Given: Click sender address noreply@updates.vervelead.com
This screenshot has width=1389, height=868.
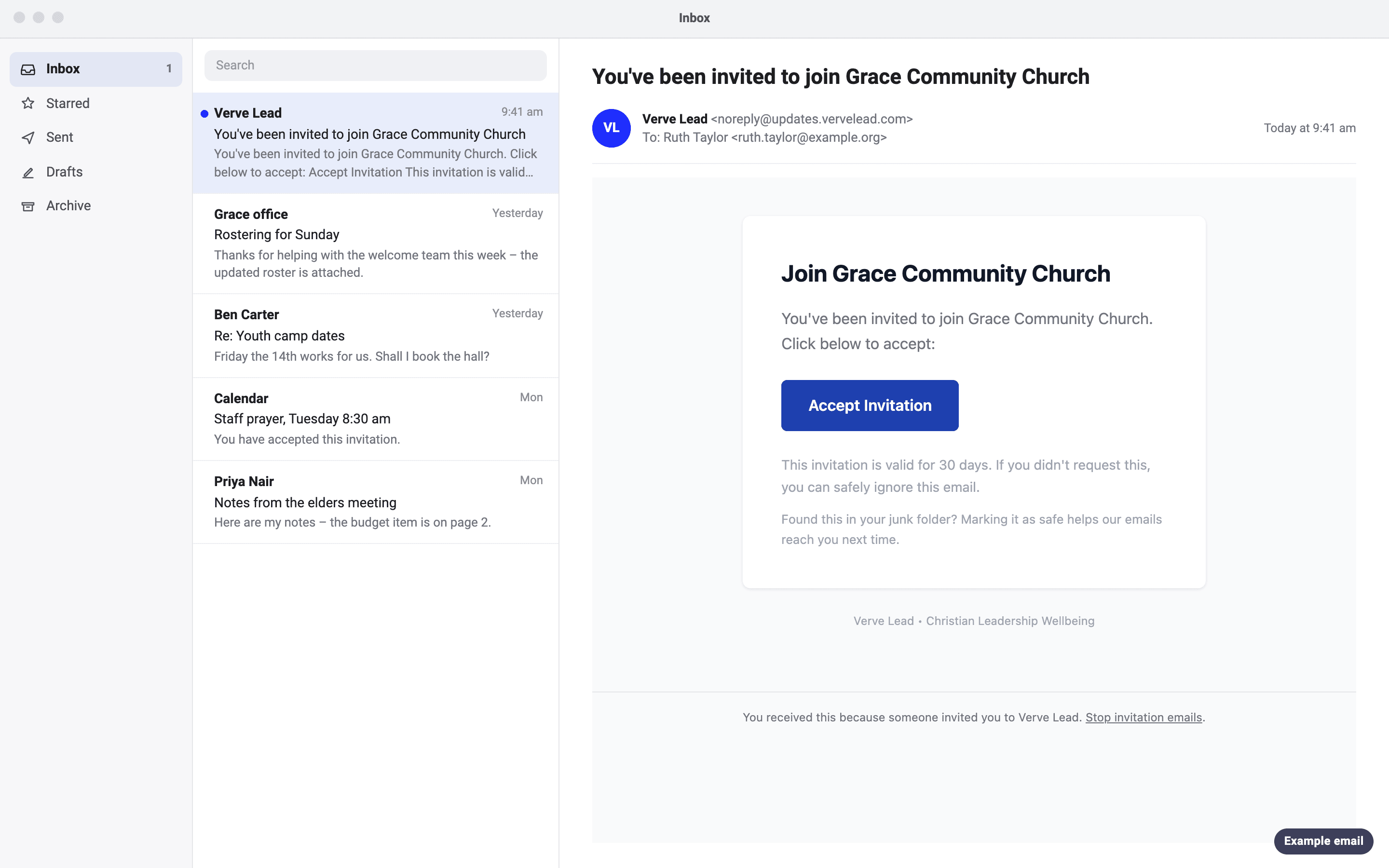Looking at the screenshot, I should pyautogui.click(x=812, y=119).
